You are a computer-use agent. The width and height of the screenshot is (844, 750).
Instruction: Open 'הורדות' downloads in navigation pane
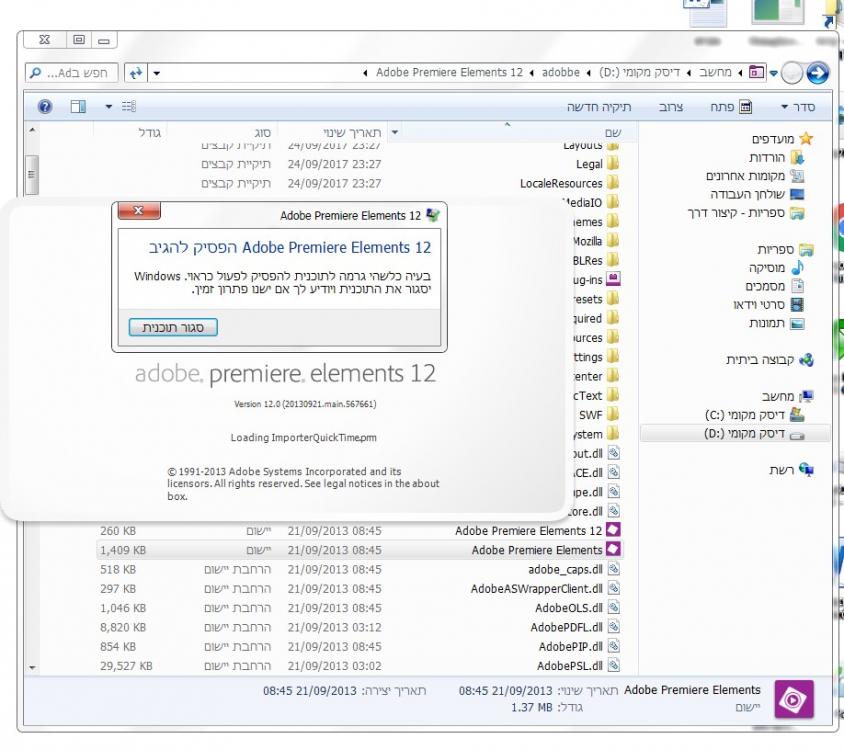coord(766,157)
